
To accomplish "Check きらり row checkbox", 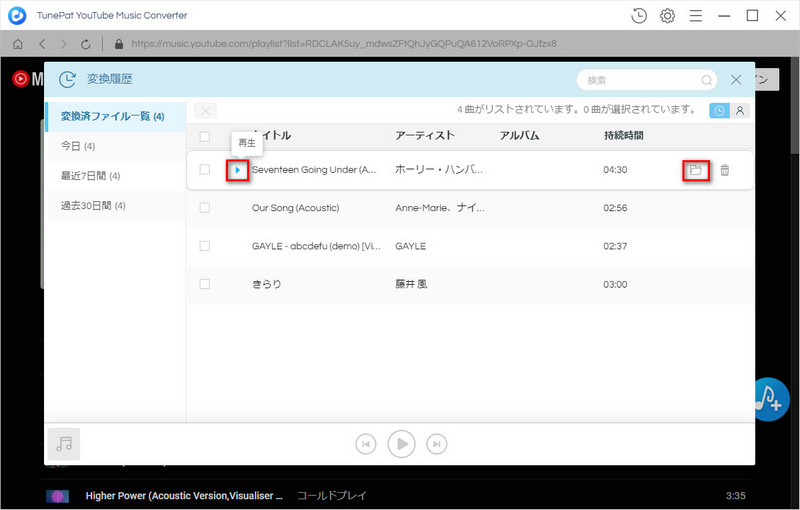I will point(205,284).
